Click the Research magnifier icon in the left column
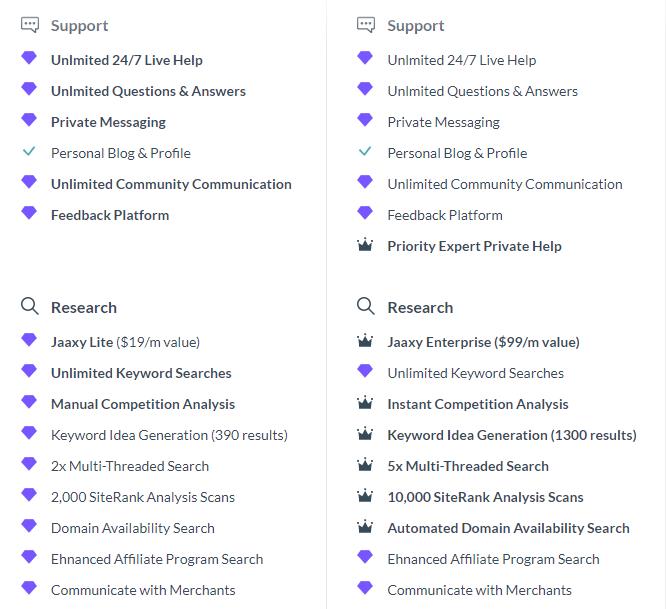 click(x=30, y=306)
